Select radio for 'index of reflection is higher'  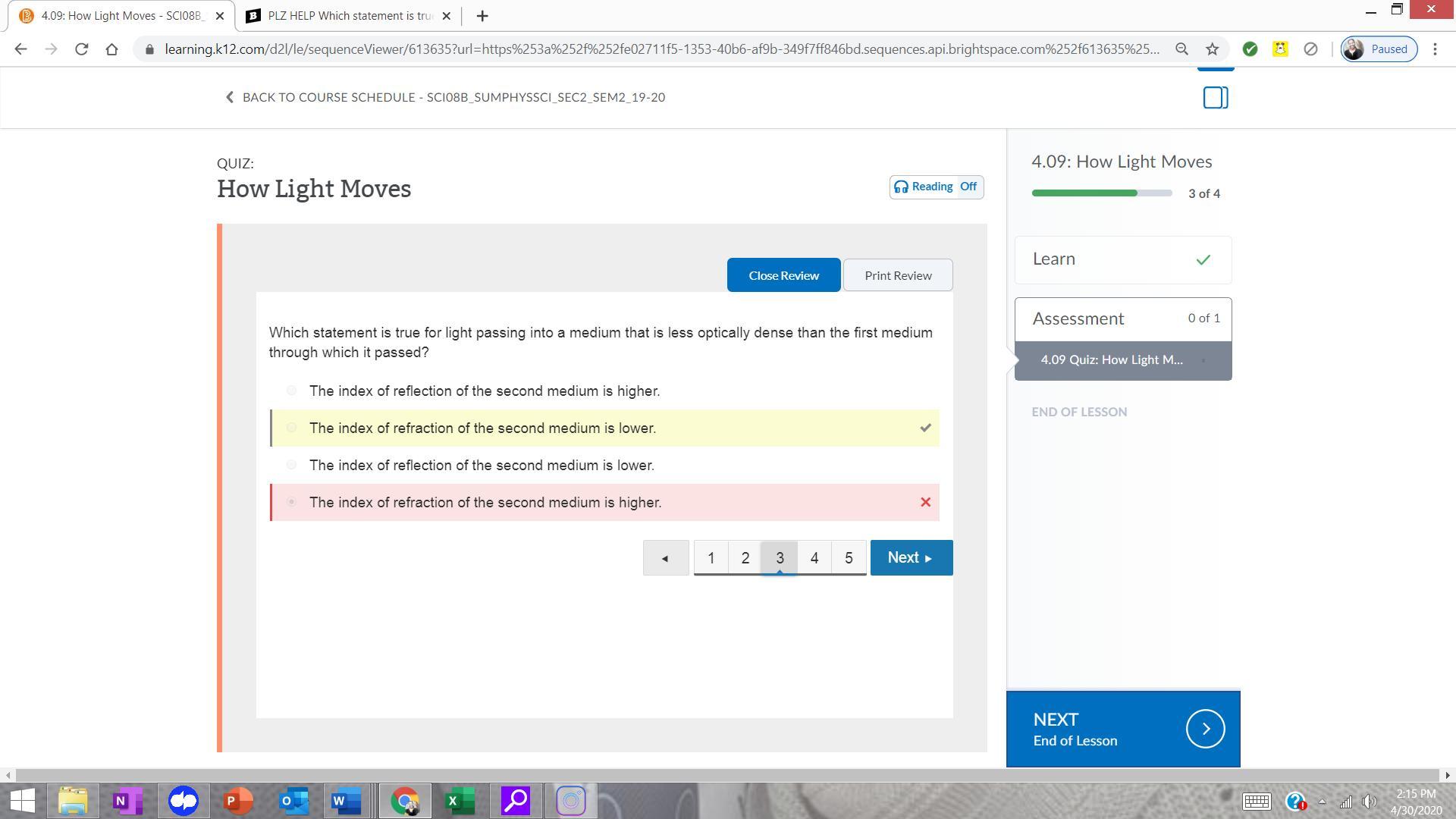[291, 391]
